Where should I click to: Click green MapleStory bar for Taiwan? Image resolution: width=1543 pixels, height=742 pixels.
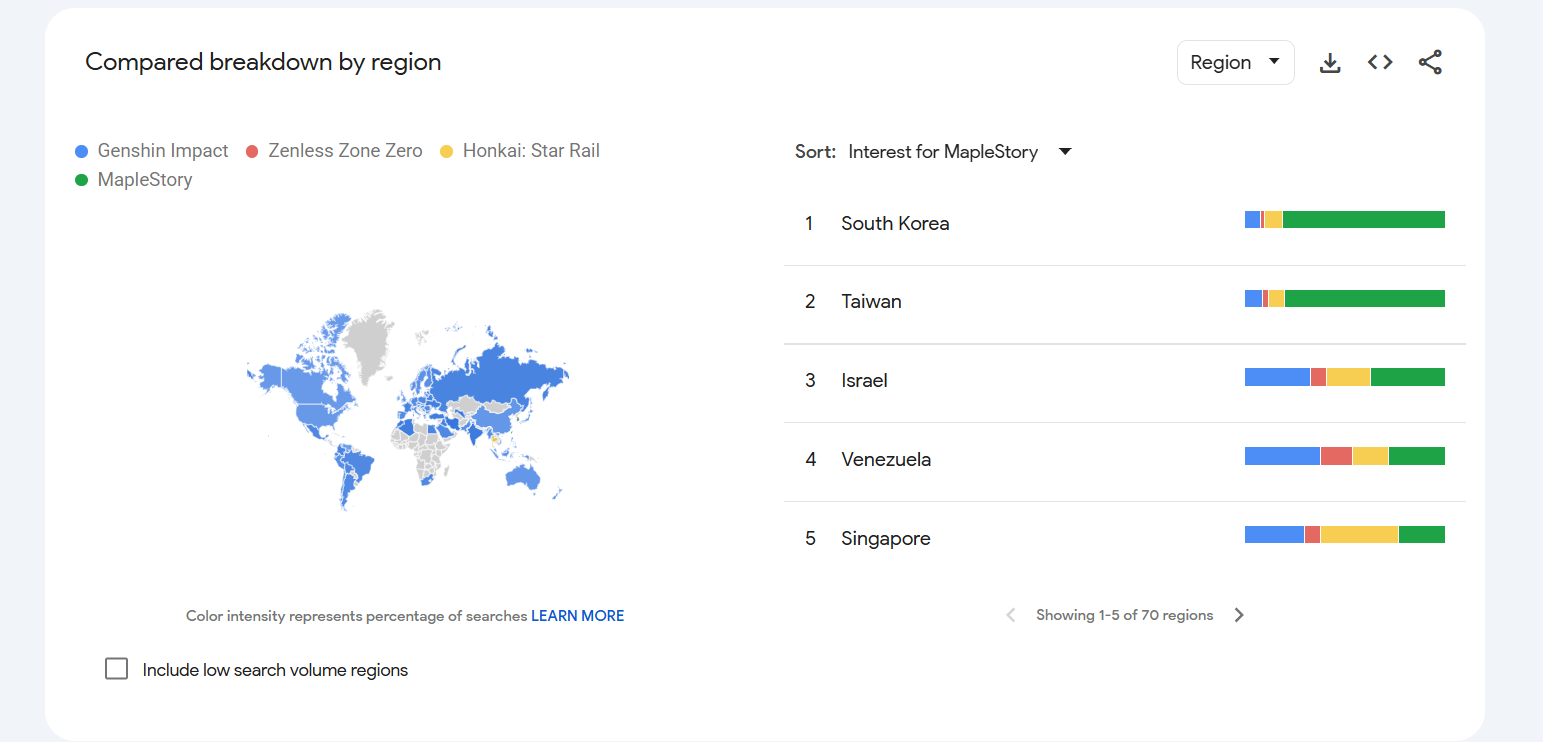click(1365, 298)
